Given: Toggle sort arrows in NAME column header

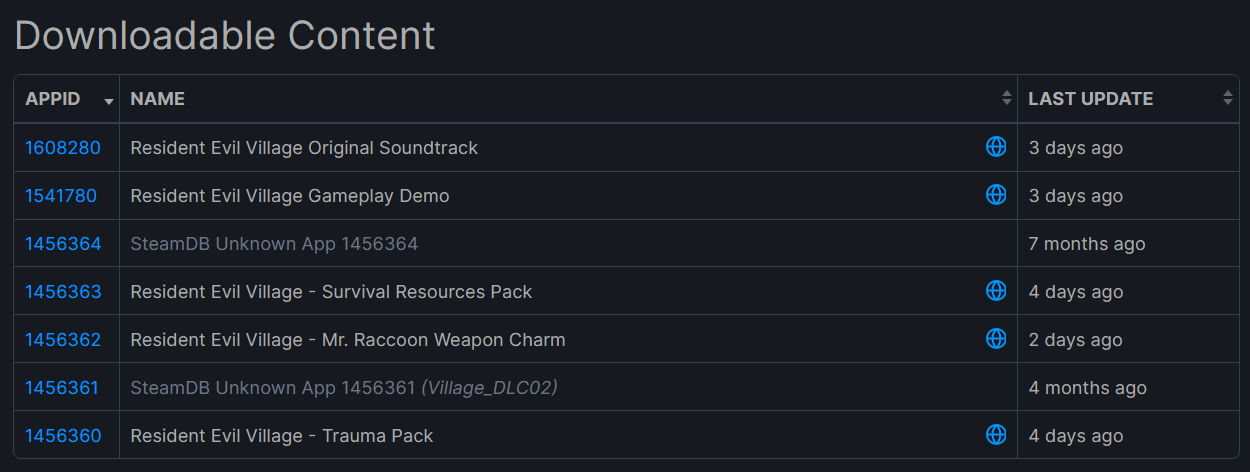Looking at the screenshot, I should [1006, 99].
